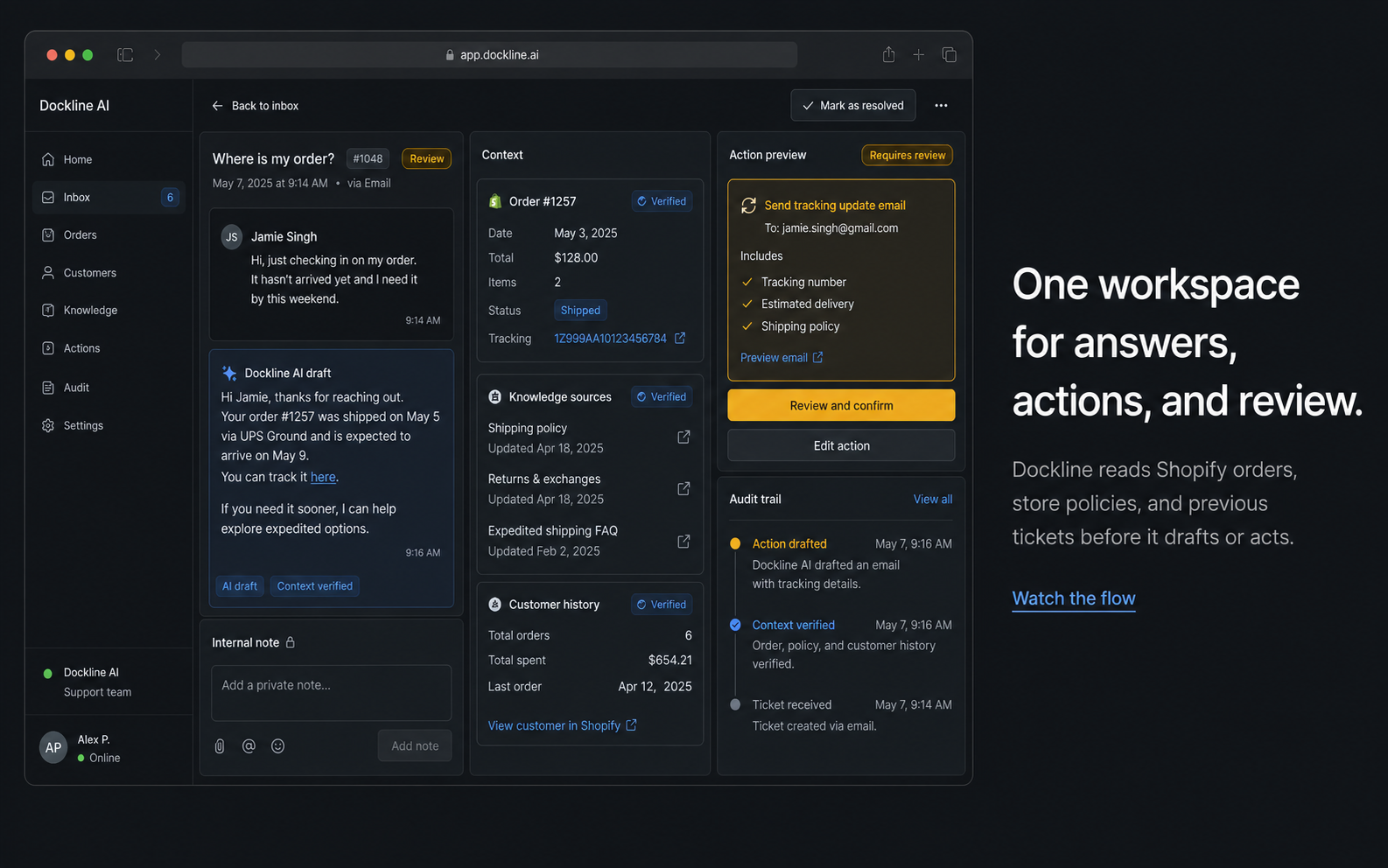The width and height of the screenshot is (1388, 868).
Task: Go to Customers in sidebar
Action: (109, 273)
